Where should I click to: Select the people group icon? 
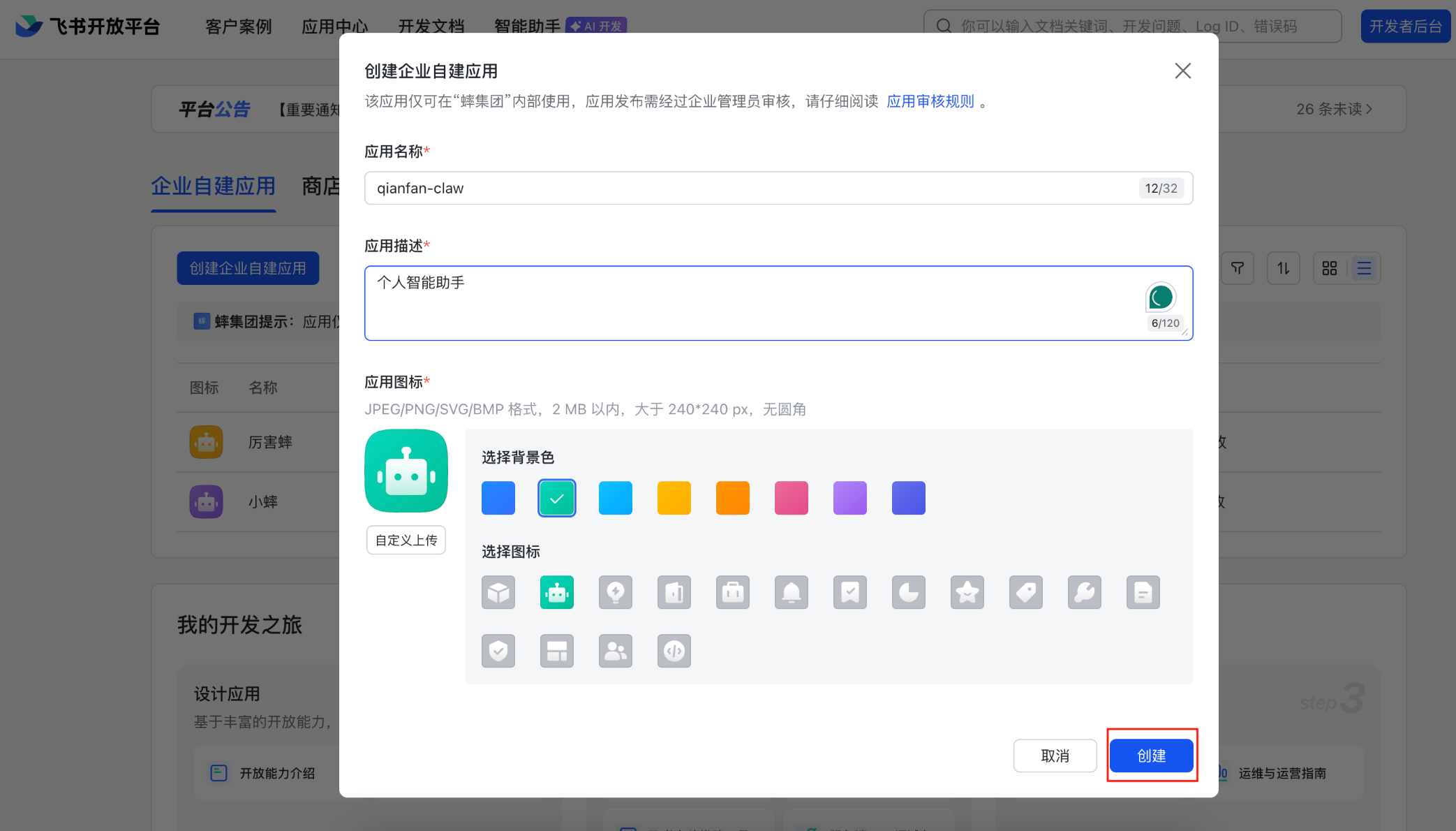pyautogui.click(x=615, y=651)
